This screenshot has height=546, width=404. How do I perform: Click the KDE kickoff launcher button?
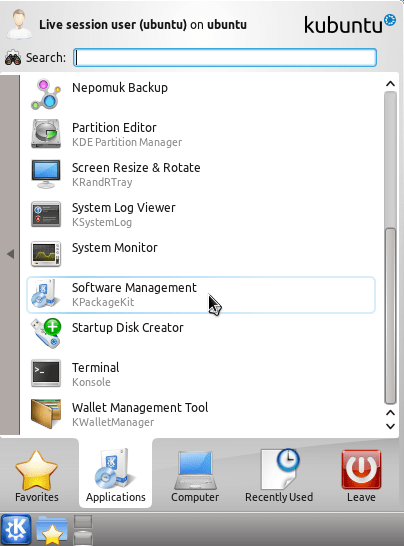pos(16,529)
